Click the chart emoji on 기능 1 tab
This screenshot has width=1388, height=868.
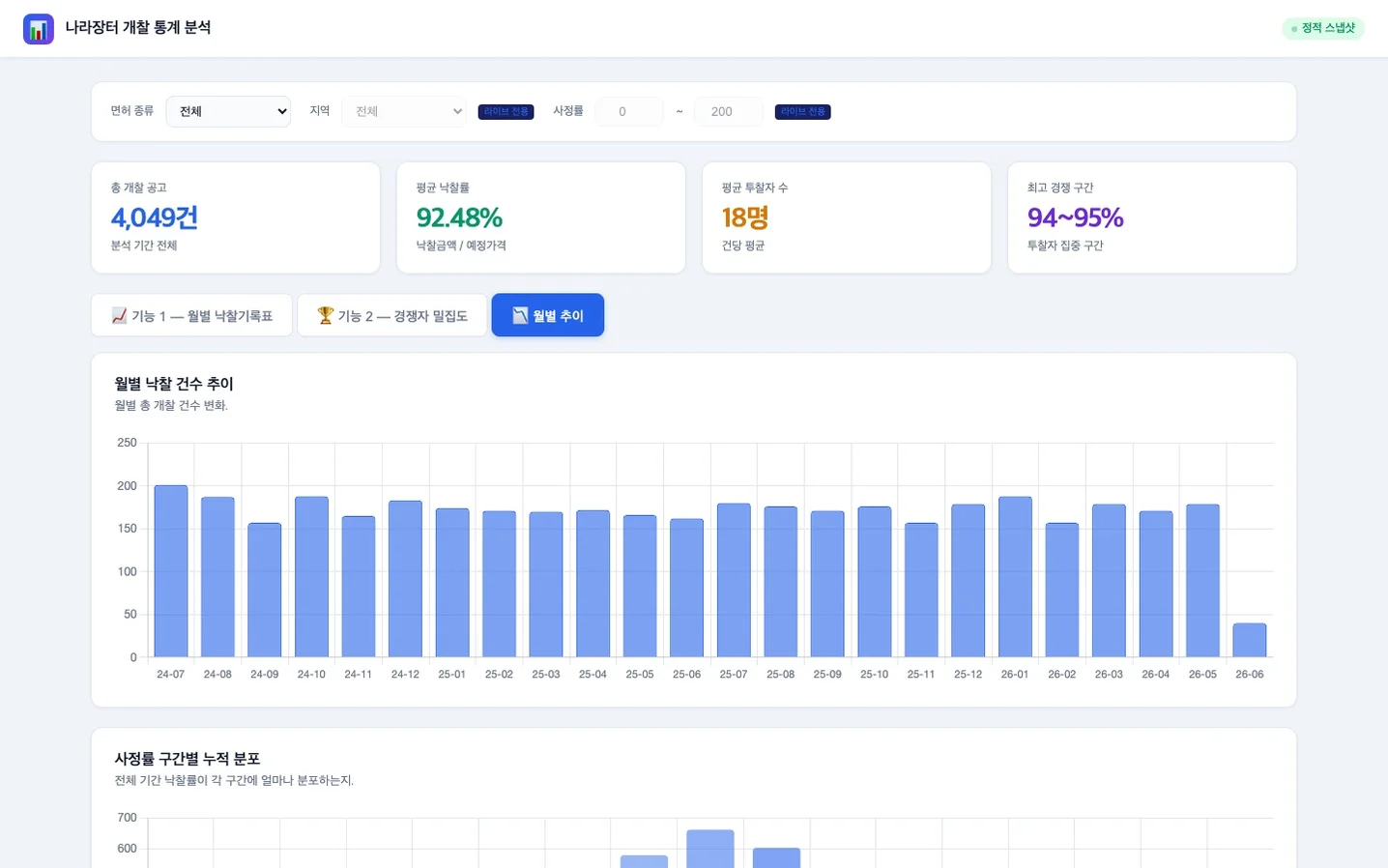click(120, 315)
